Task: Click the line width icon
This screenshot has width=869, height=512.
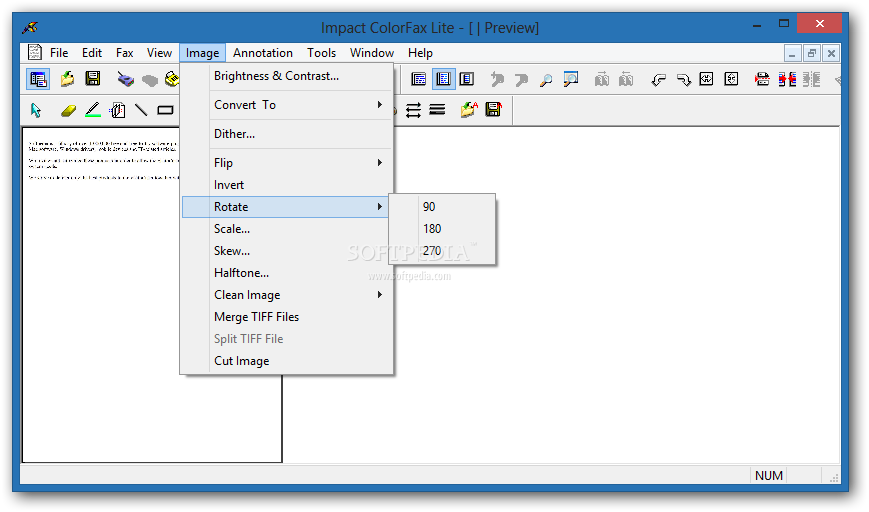Action: point(437,110)
